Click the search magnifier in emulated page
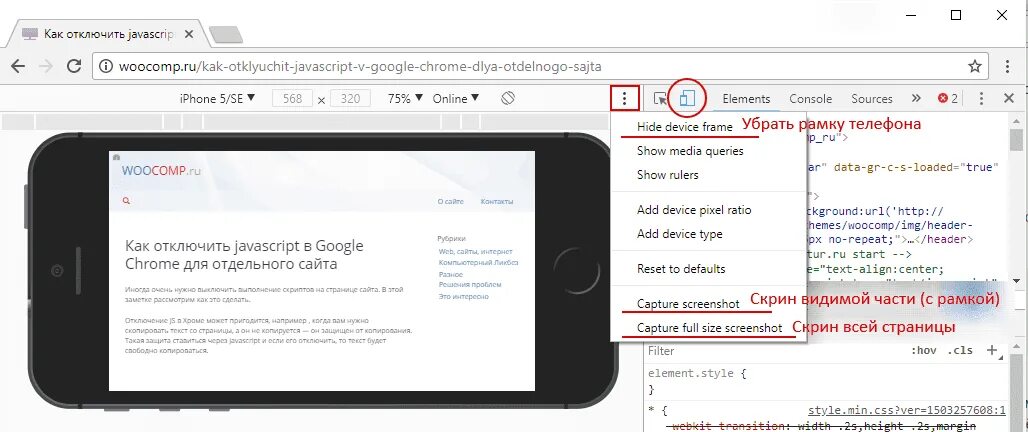This screenshot has height=432, width=1028. [x=127, y=202]
